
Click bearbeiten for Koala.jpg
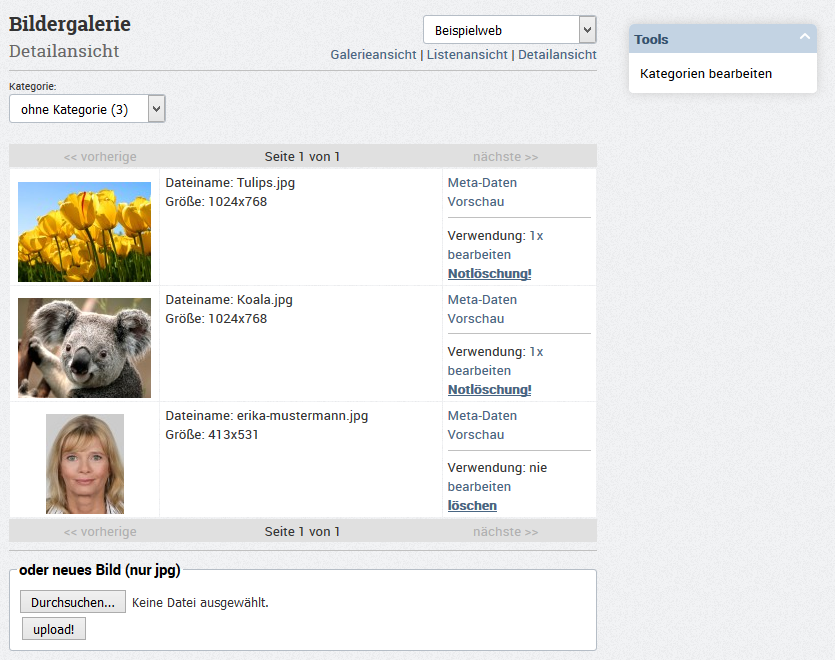(x=479, y=371)
